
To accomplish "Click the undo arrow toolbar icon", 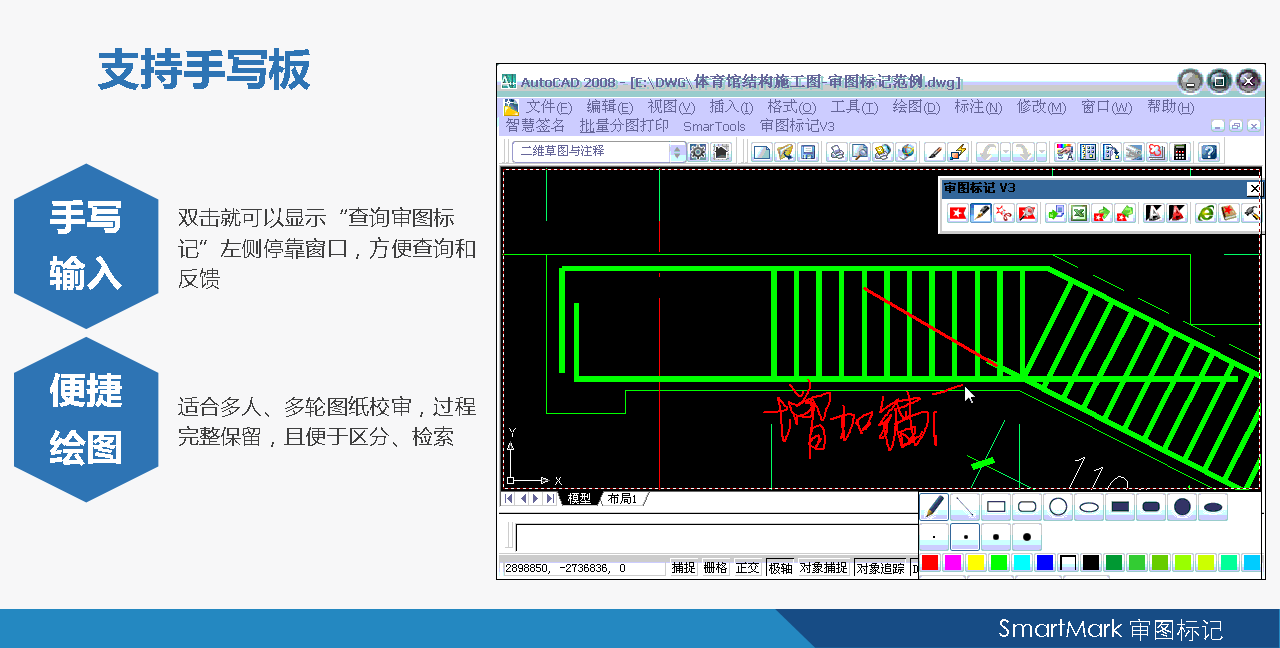I will 987,152.
